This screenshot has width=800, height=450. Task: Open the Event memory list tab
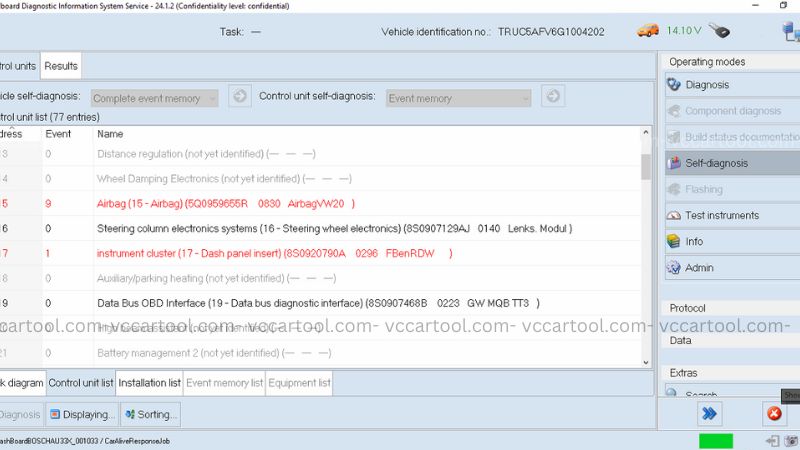[x=224, y=383]
